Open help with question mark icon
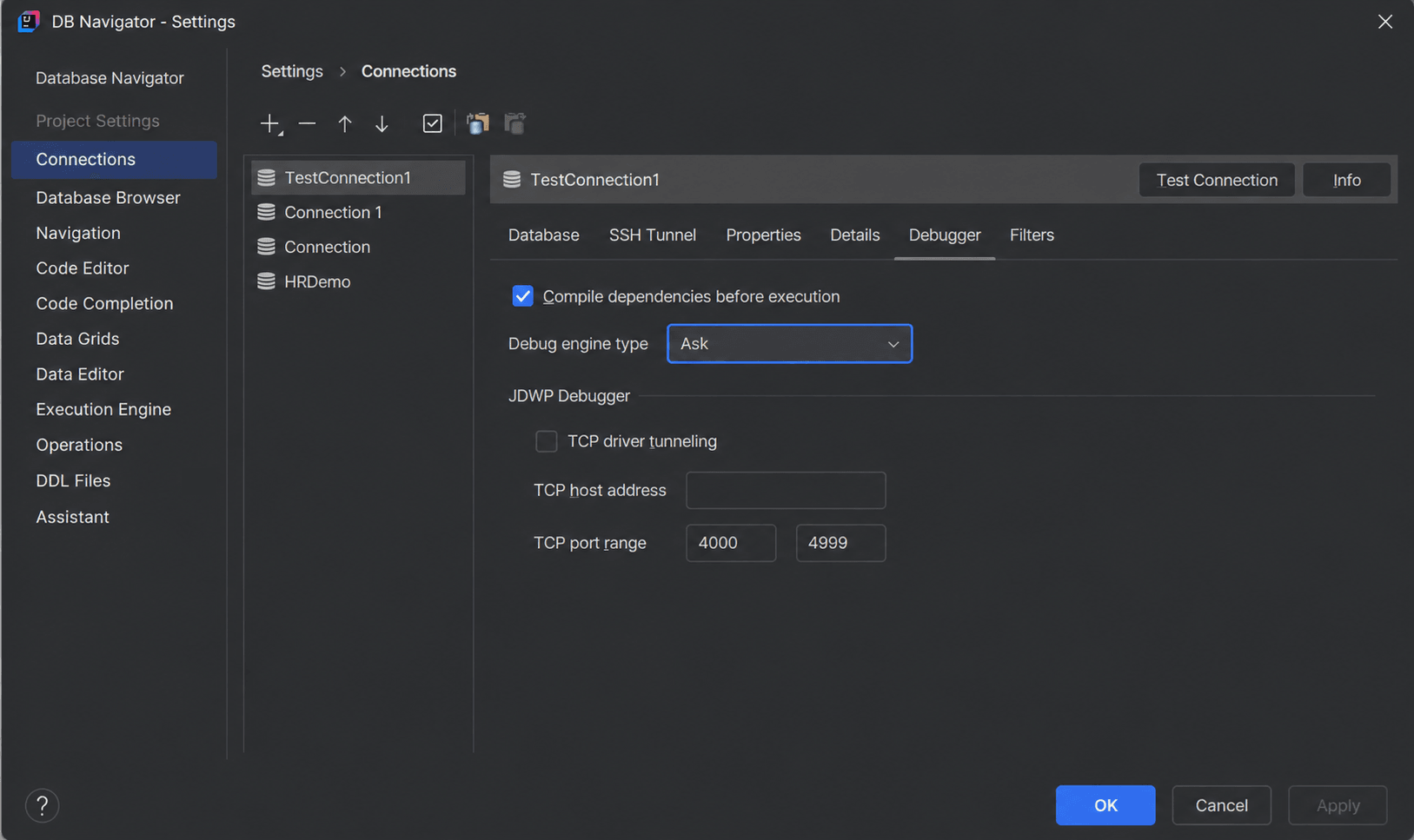The width and height of the screenshot is (1414, 840). click(x=42, y=805)
